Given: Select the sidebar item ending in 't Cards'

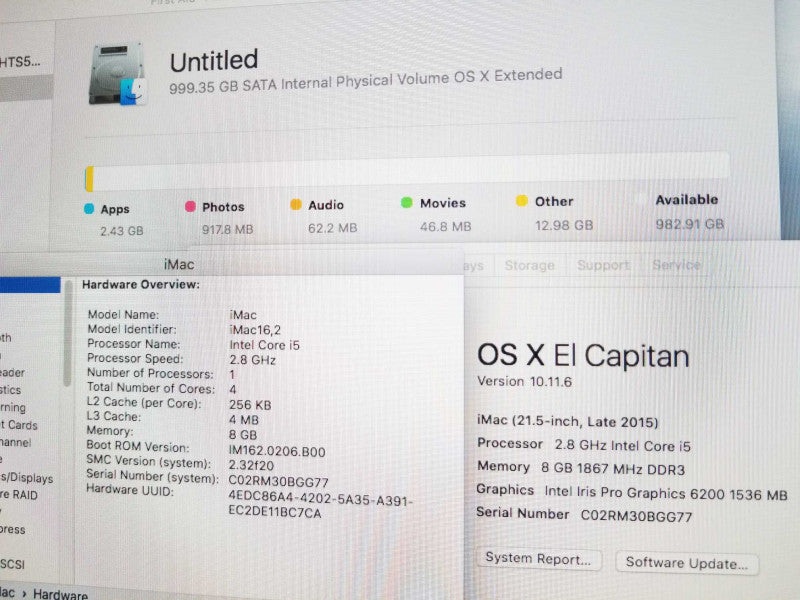Looking at the screenshot, I should [19, 425].
